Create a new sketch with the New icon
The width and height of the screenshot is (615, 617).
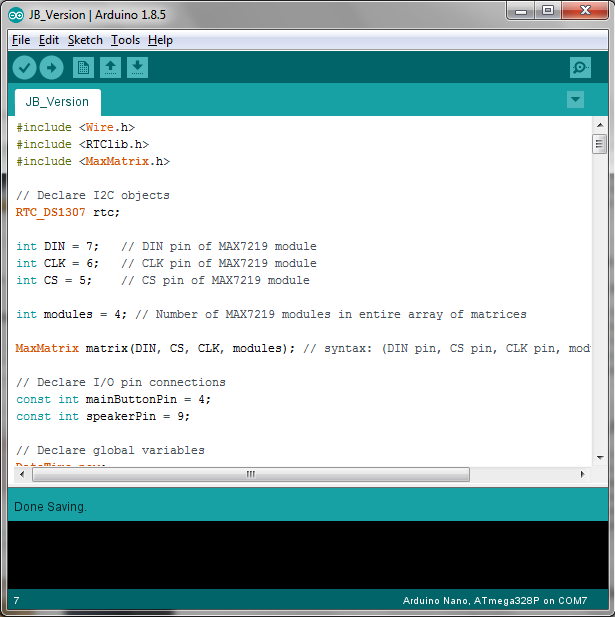tap(83, 68)
